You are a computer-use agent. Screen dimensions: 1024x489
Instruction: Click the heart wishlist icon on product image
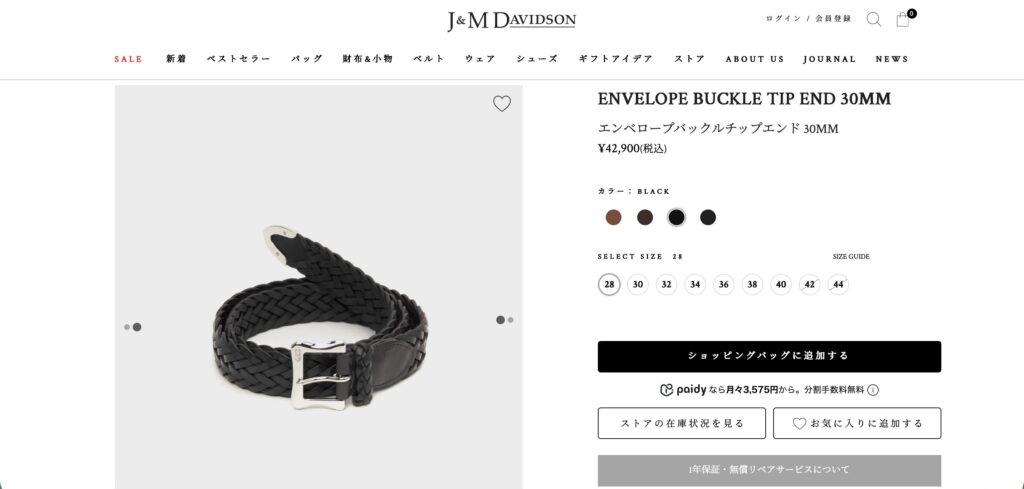pyautogui.click(x=502, y=104)
